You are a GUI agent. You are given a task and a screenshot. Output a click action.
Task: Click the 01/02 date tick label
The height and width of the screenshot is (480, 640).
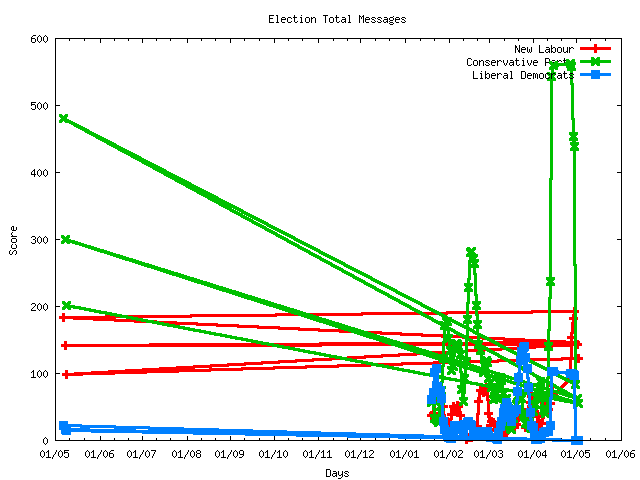coord(446,454)
